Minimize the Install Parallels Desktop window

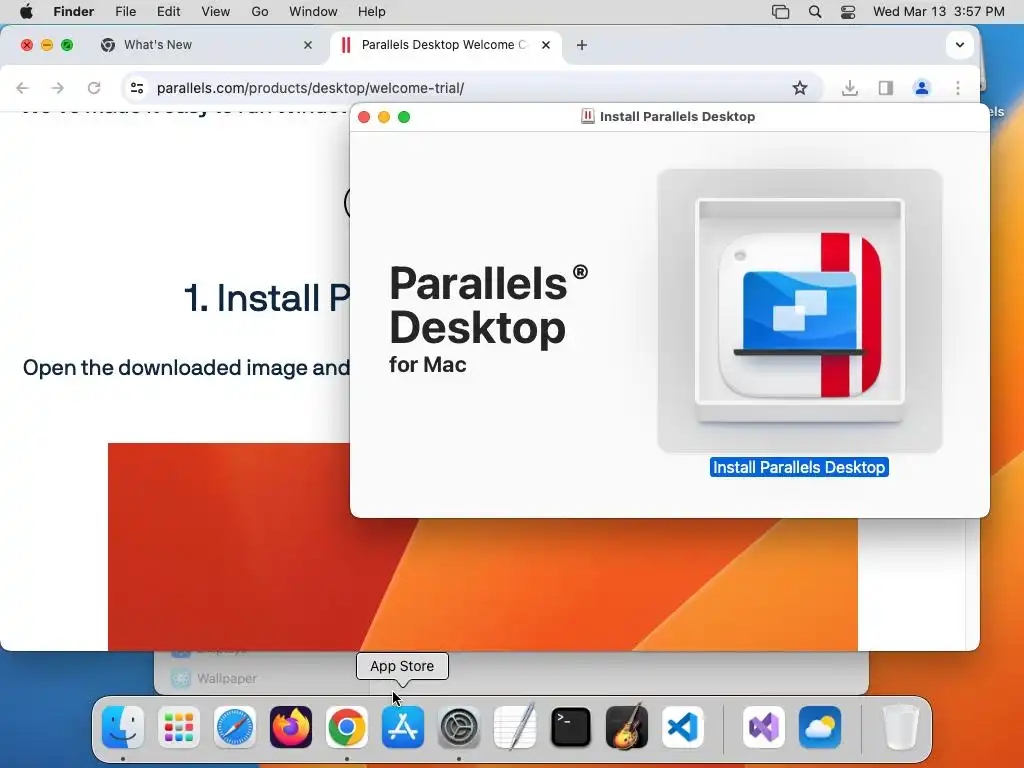click(x=384, y=117)
